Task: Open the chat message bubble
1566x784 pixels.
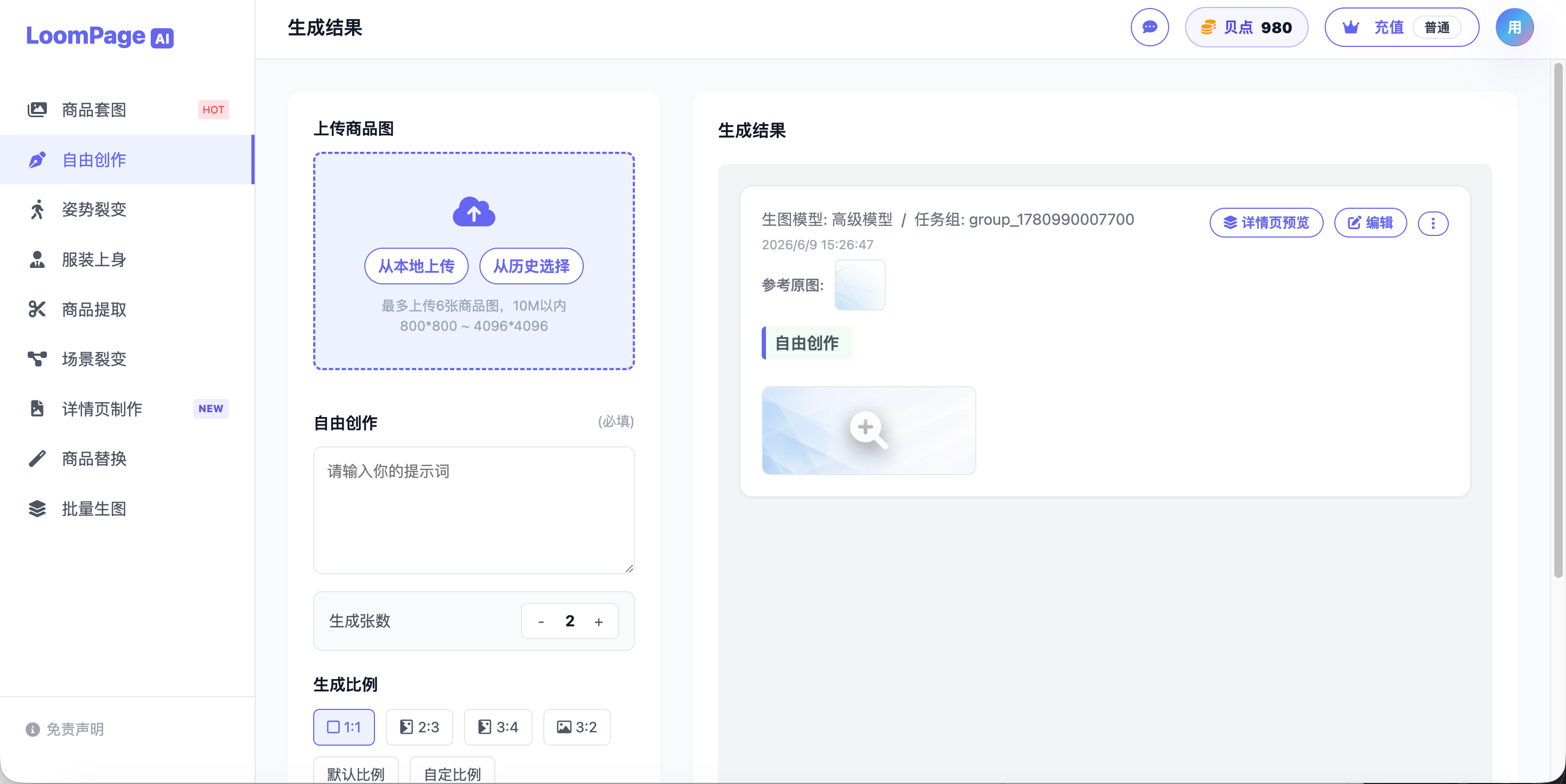Action: [1149, 27]
